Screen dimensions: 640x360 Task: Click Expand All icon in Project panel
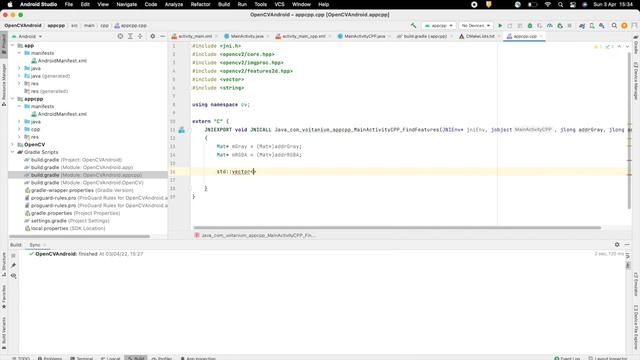[130, 36]
